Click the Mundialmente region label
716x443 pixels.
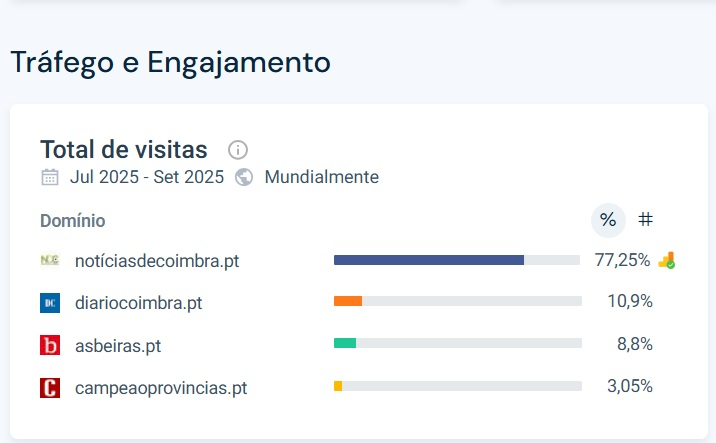tap(321, 178)
